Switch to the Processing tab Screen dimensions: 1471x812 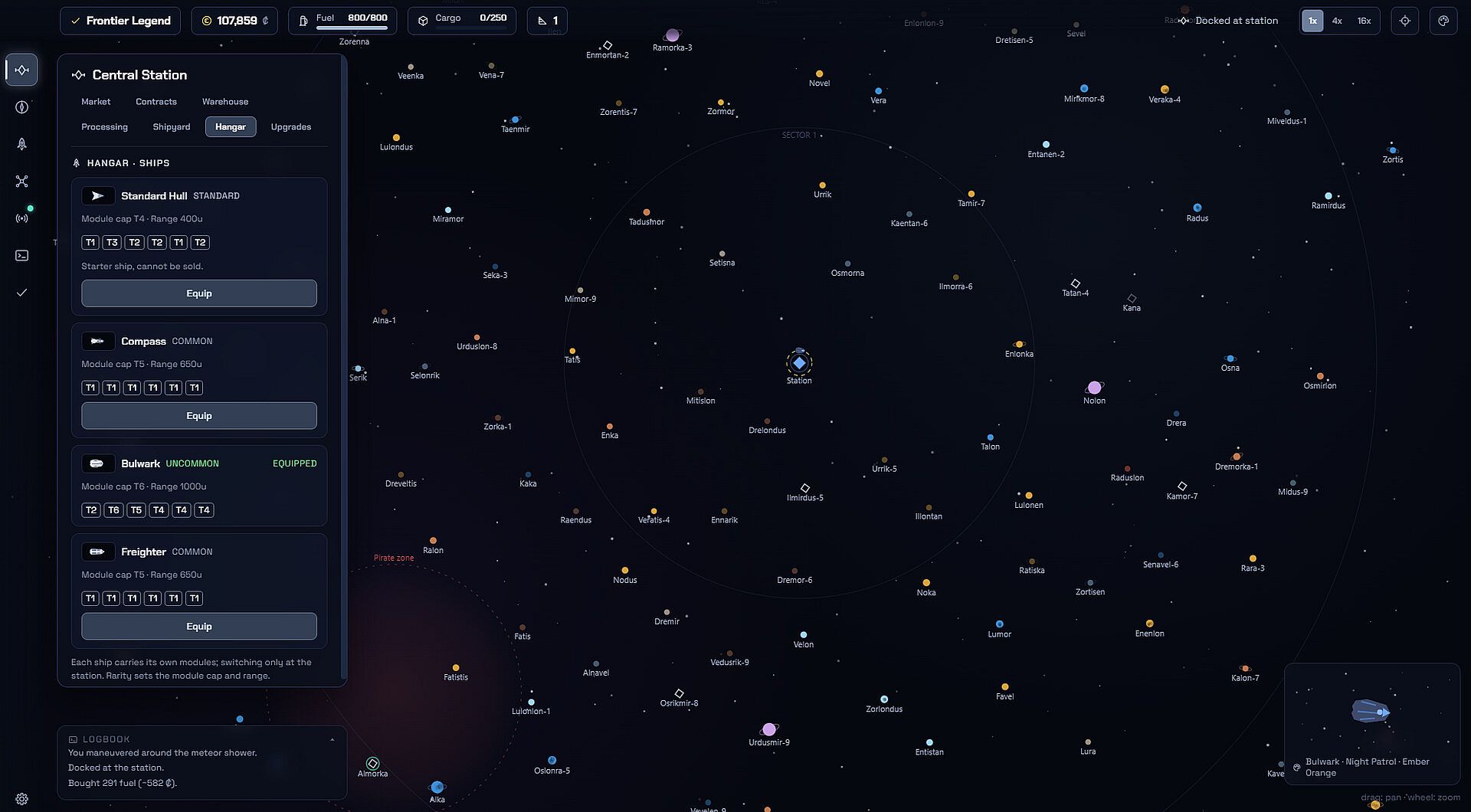[105, 127]
